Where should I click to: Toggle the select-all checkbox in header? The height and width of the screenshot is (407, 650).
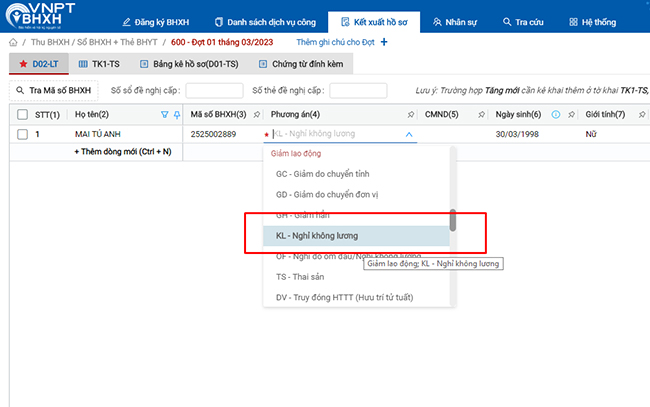[x=22, y=114]
